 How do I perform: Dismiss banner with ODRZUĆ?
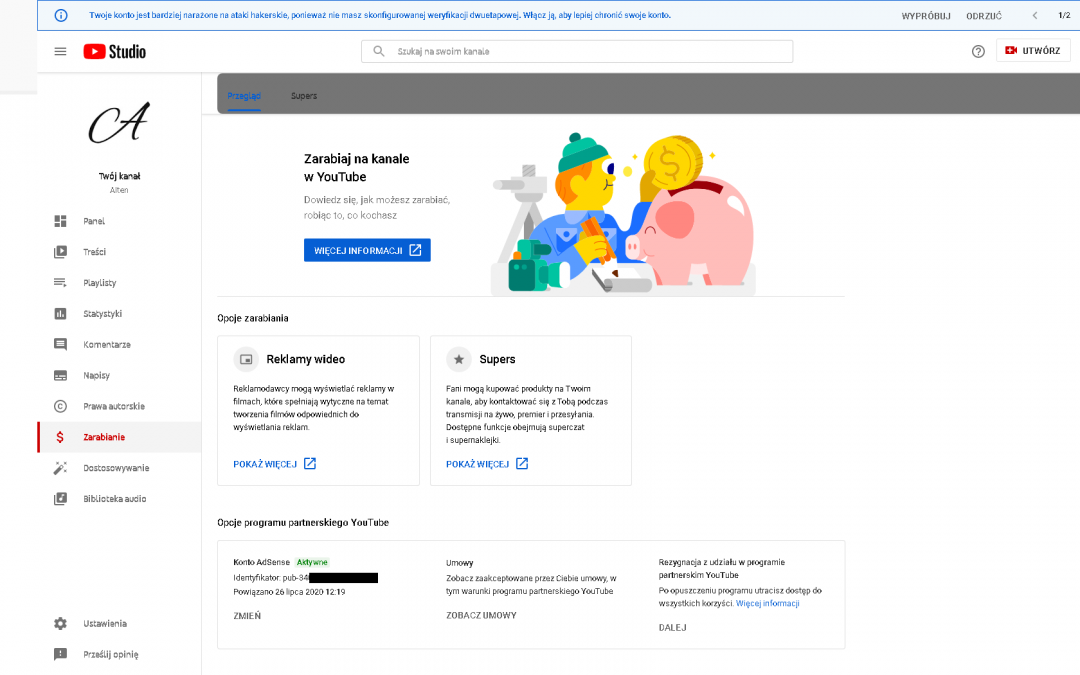click(983, 16)
